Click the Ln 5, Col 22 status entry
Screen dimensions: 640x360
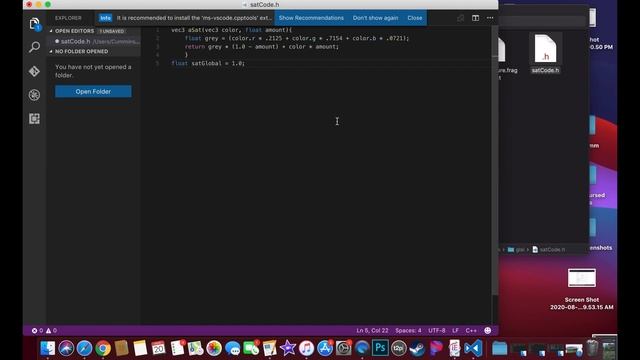coord(372,331)
